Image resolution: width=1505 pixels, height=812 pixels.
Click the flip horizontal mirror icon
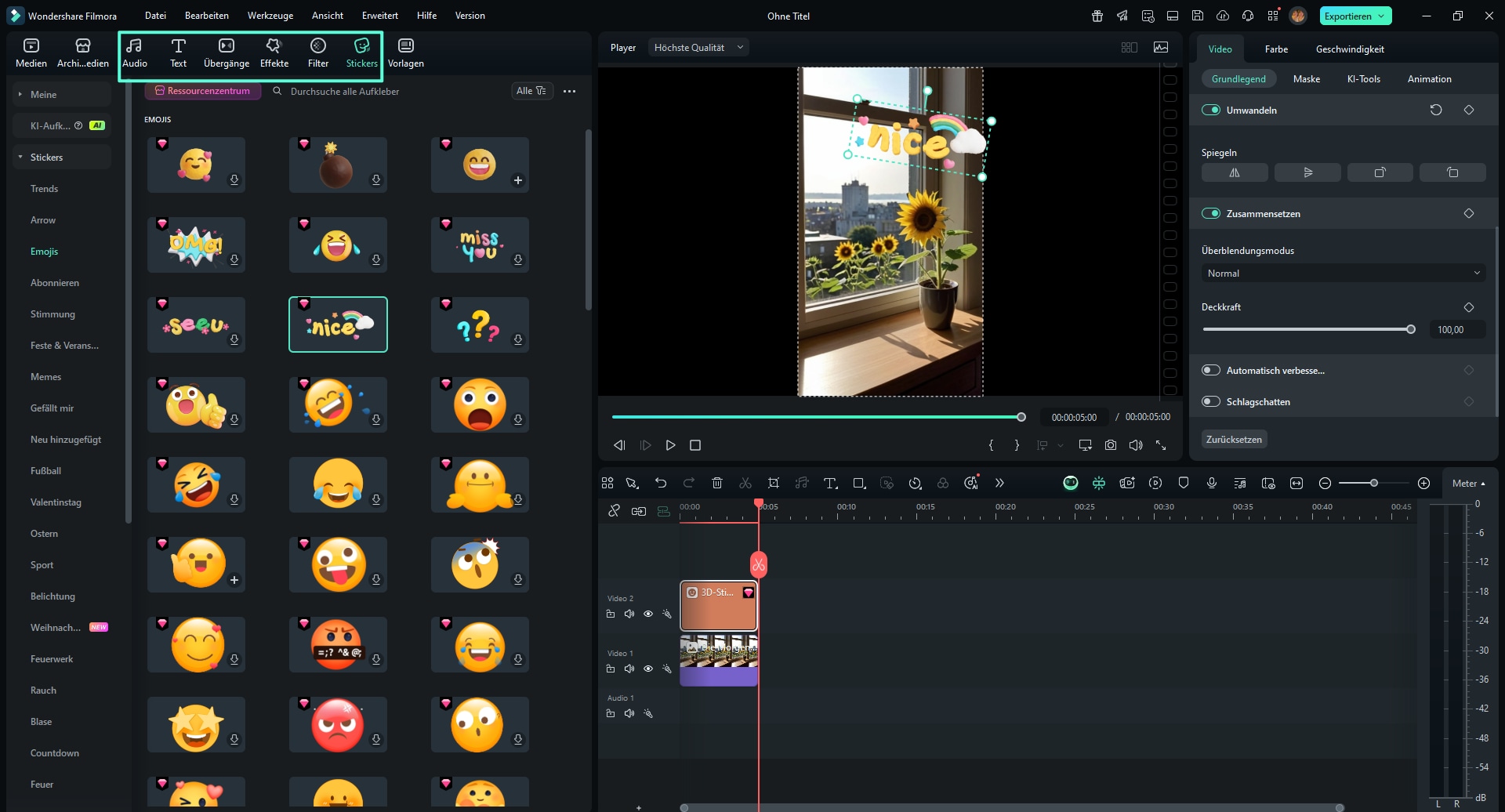1235,172
